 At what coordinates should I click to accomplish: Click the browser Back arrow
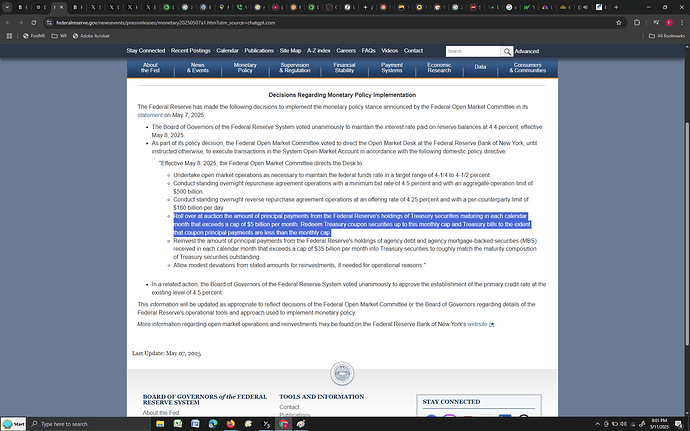click(8, 22)
